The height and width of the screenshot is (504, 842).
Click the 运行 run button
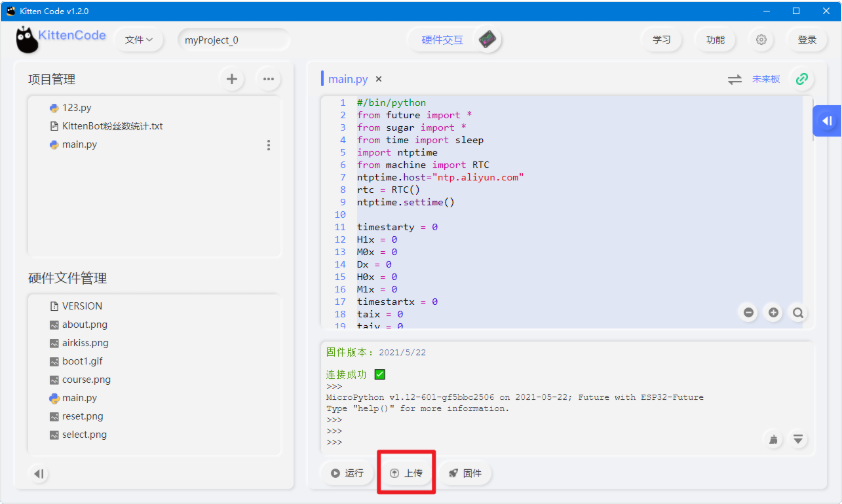(x=347, y=473)
